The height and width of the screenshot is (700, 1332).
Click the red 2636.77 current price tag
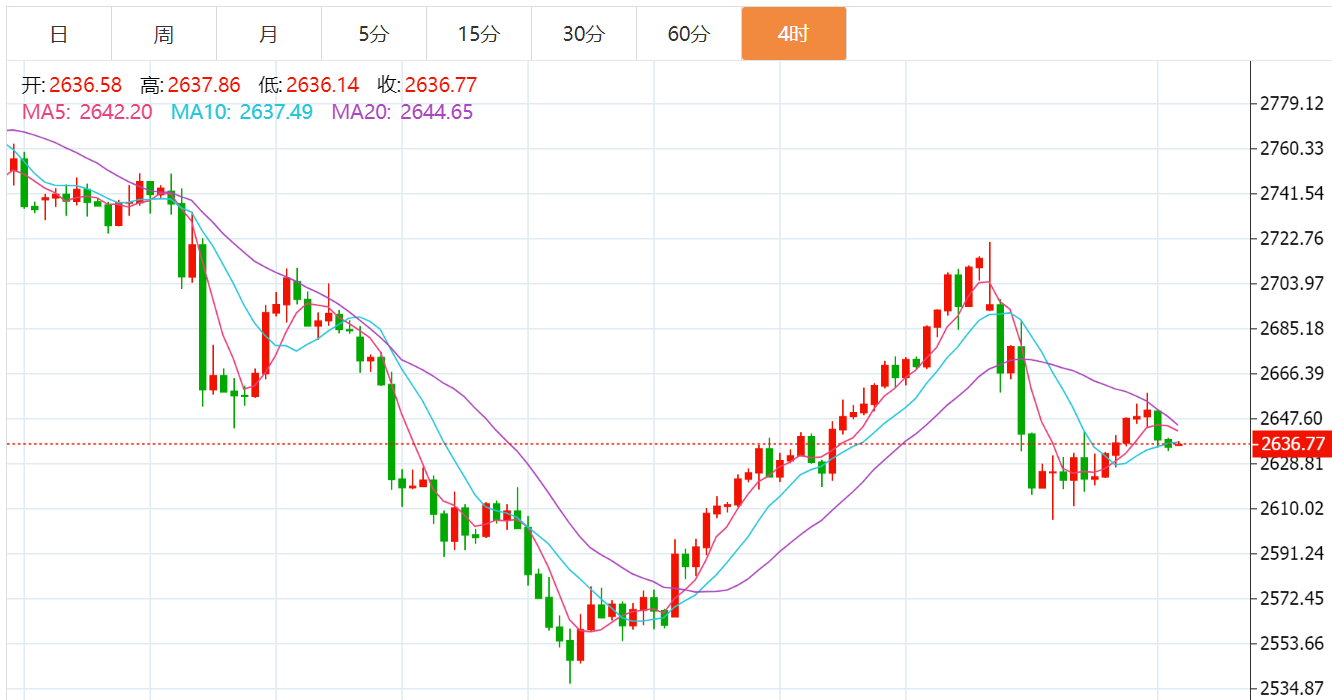pos(1292,444)
